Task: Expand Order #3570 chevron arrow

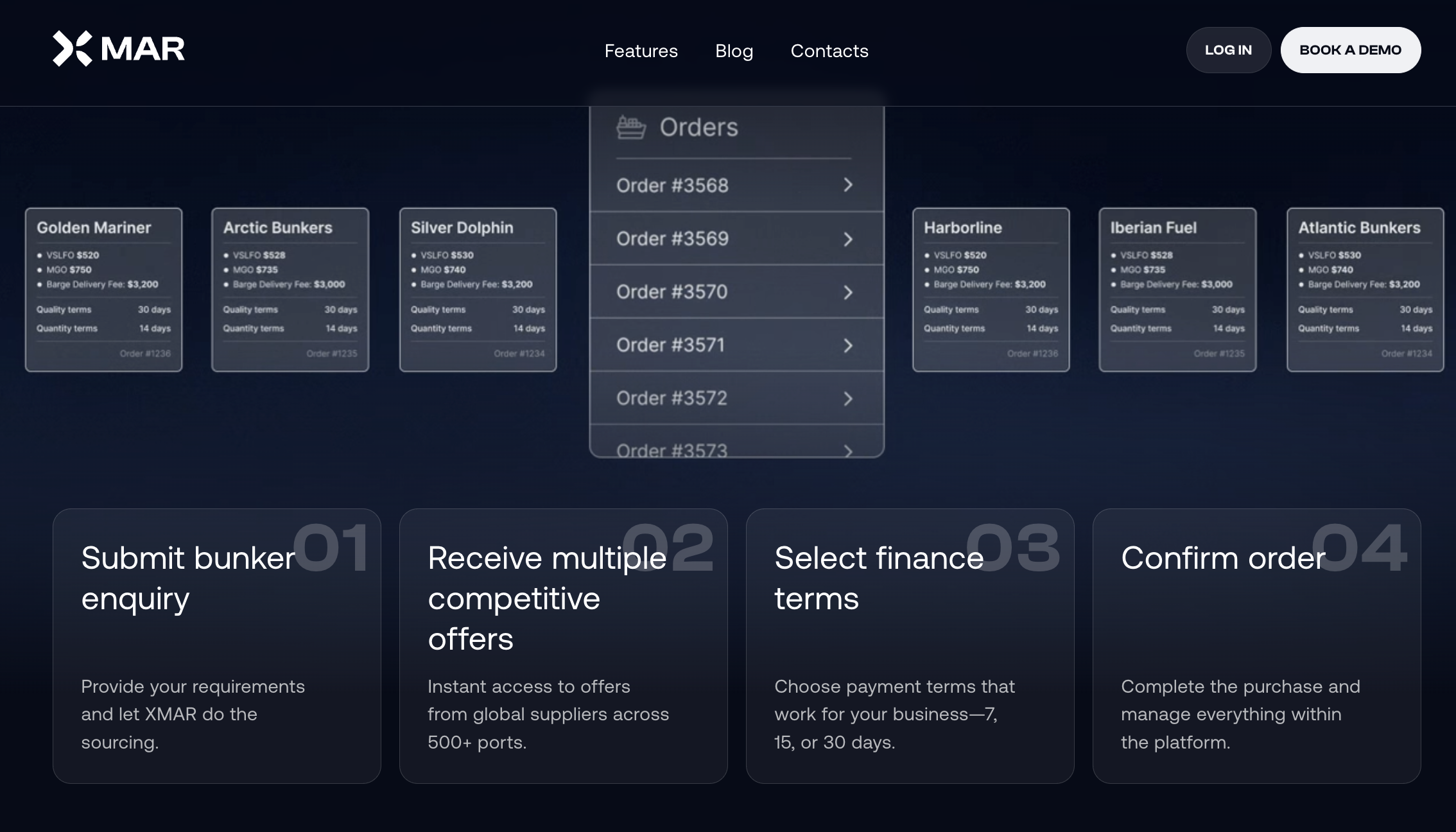Action: pos(848,293)
